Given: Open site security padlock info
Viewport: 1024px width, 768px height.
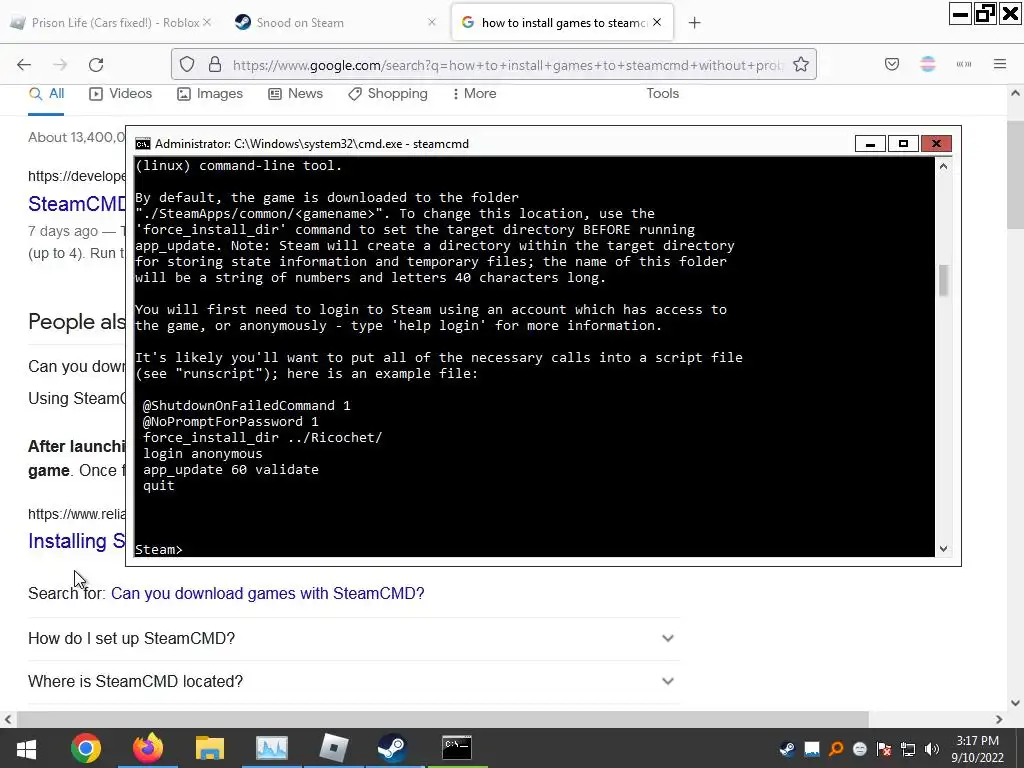Looking at the screenshot, I should click(215, 65).
